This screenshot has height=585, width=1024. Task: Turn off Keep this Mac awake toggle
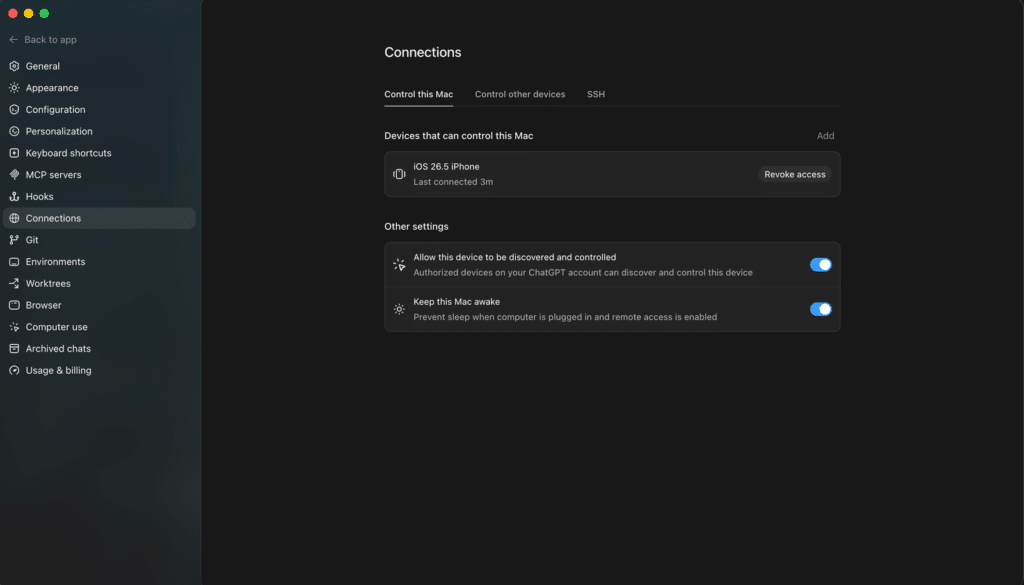point(820,309)
